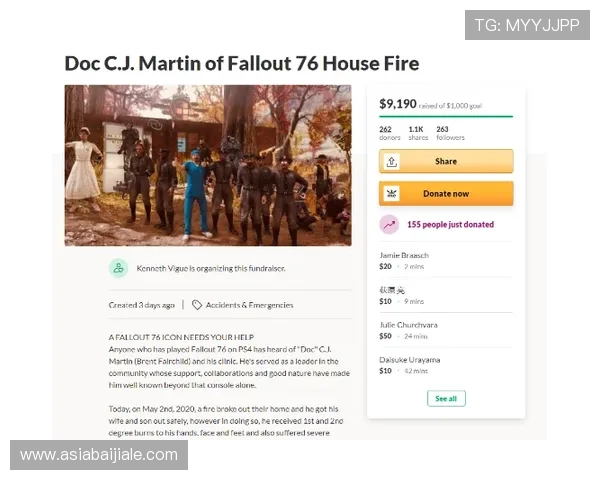
Task: Click the green fundraising progress bar
Action: [x=446, y=116]
